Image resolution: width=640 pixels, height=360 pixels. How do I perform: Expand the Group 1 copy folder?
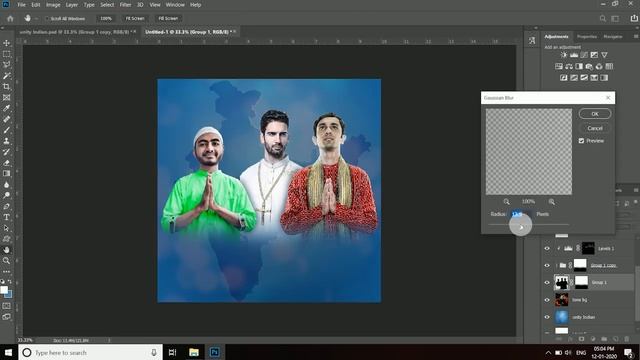pos(557,265)
